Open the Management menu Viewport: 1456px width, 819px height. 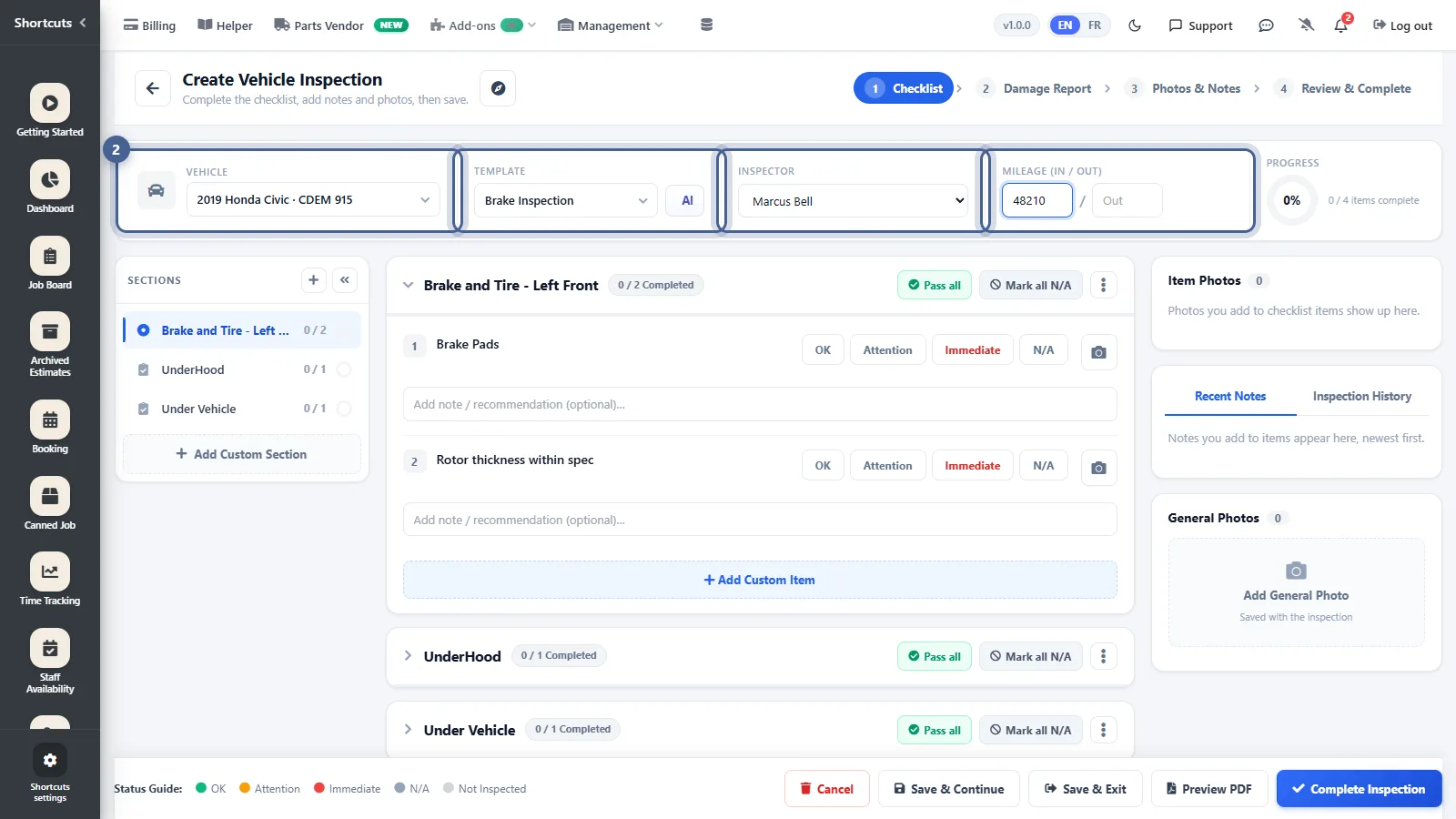tap(611, 25)
